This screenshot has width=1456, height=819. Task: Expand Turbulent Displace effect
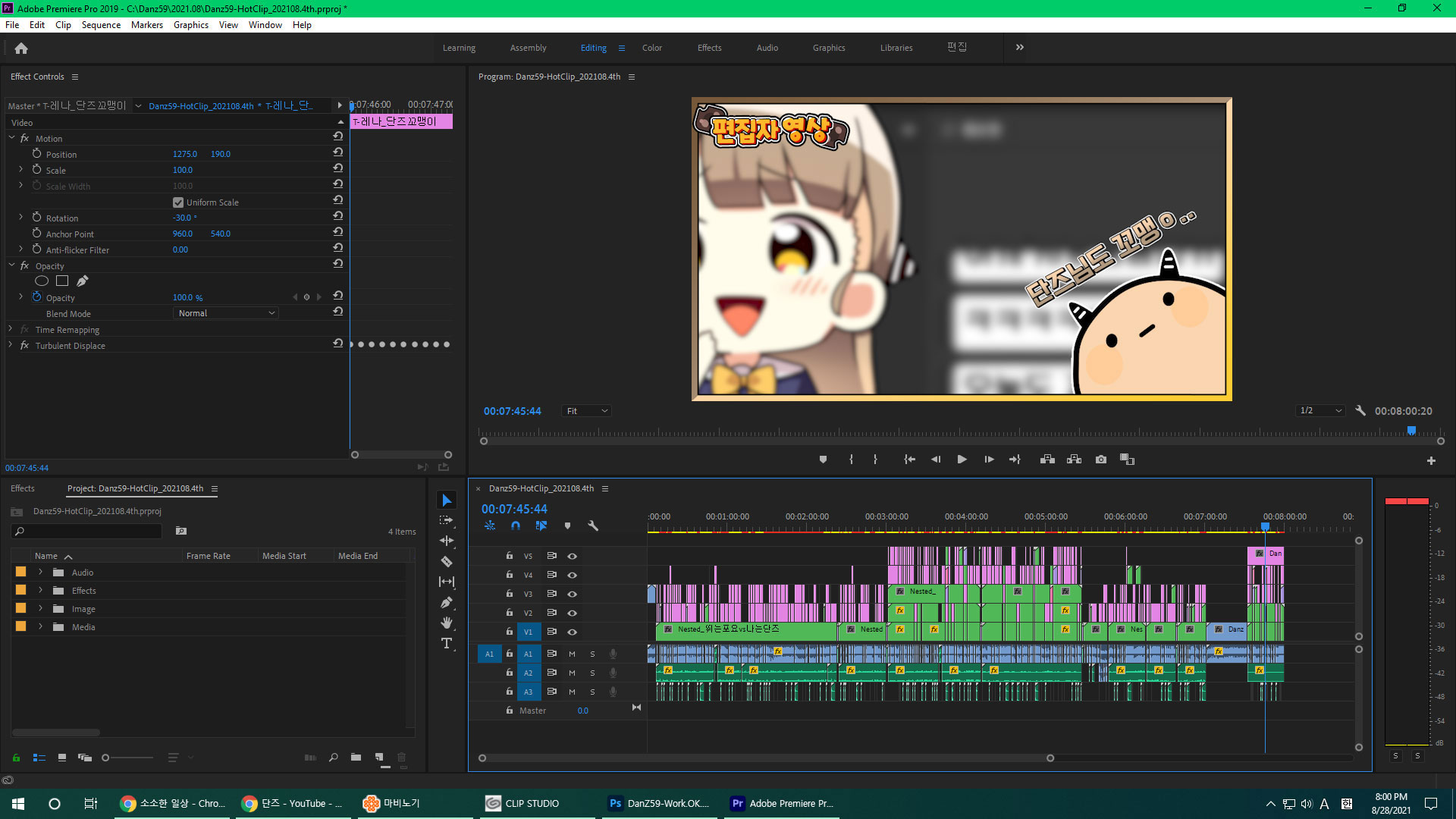pos(11,345)
